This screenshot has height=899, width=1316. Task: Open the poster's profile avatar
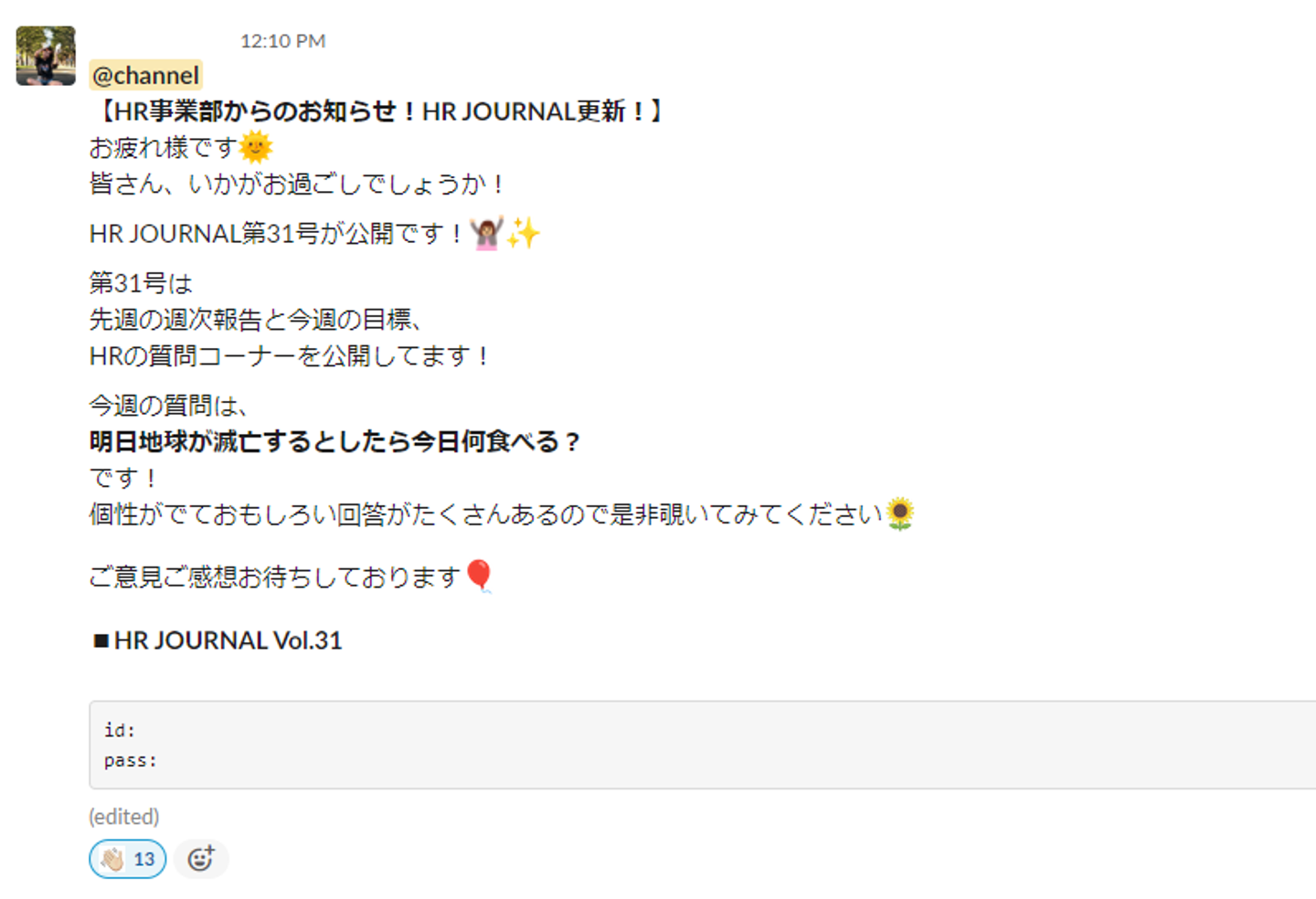tap(46, 56)
